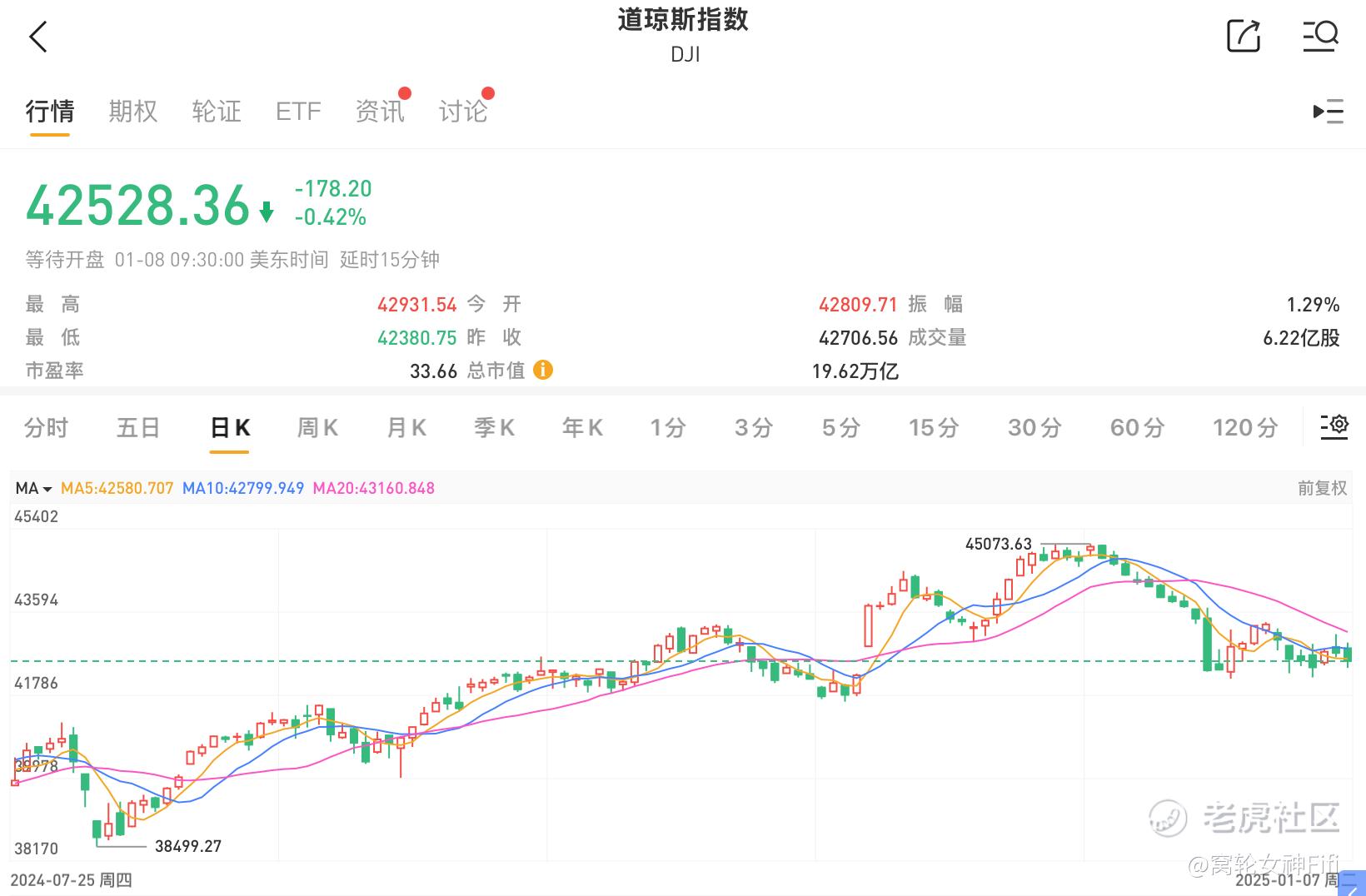This screenshot has height=896, width=1366.
Task: Switch chart to 分时 view
Action: click(x=46, y=428)
